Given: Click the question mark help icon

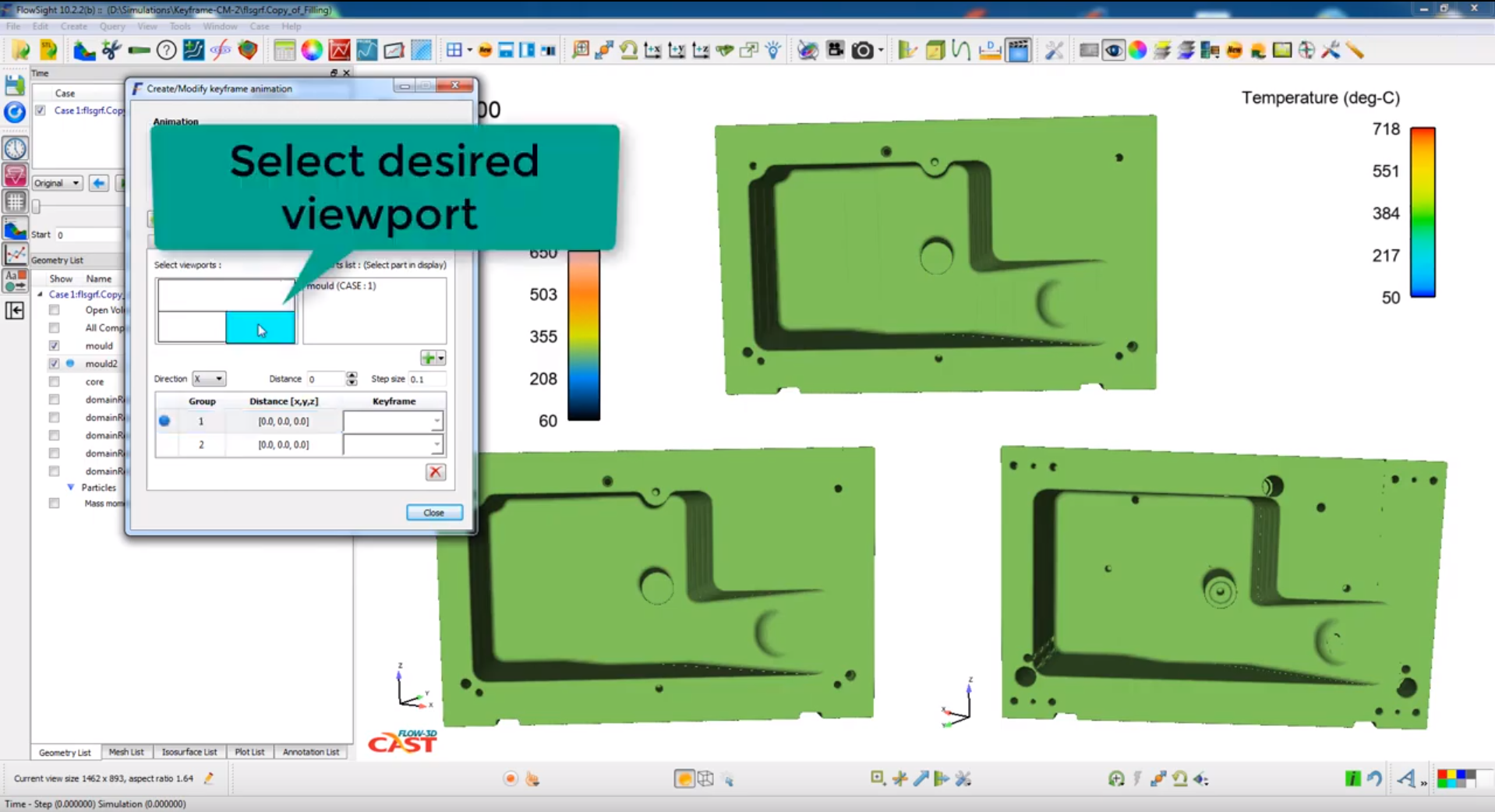Looking at the screenshot, I should [x=166, y=51].
